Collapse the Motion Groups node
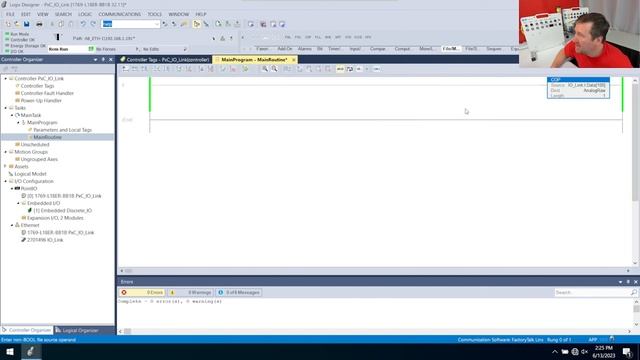640x360 pixels. [x=6, y=152]
